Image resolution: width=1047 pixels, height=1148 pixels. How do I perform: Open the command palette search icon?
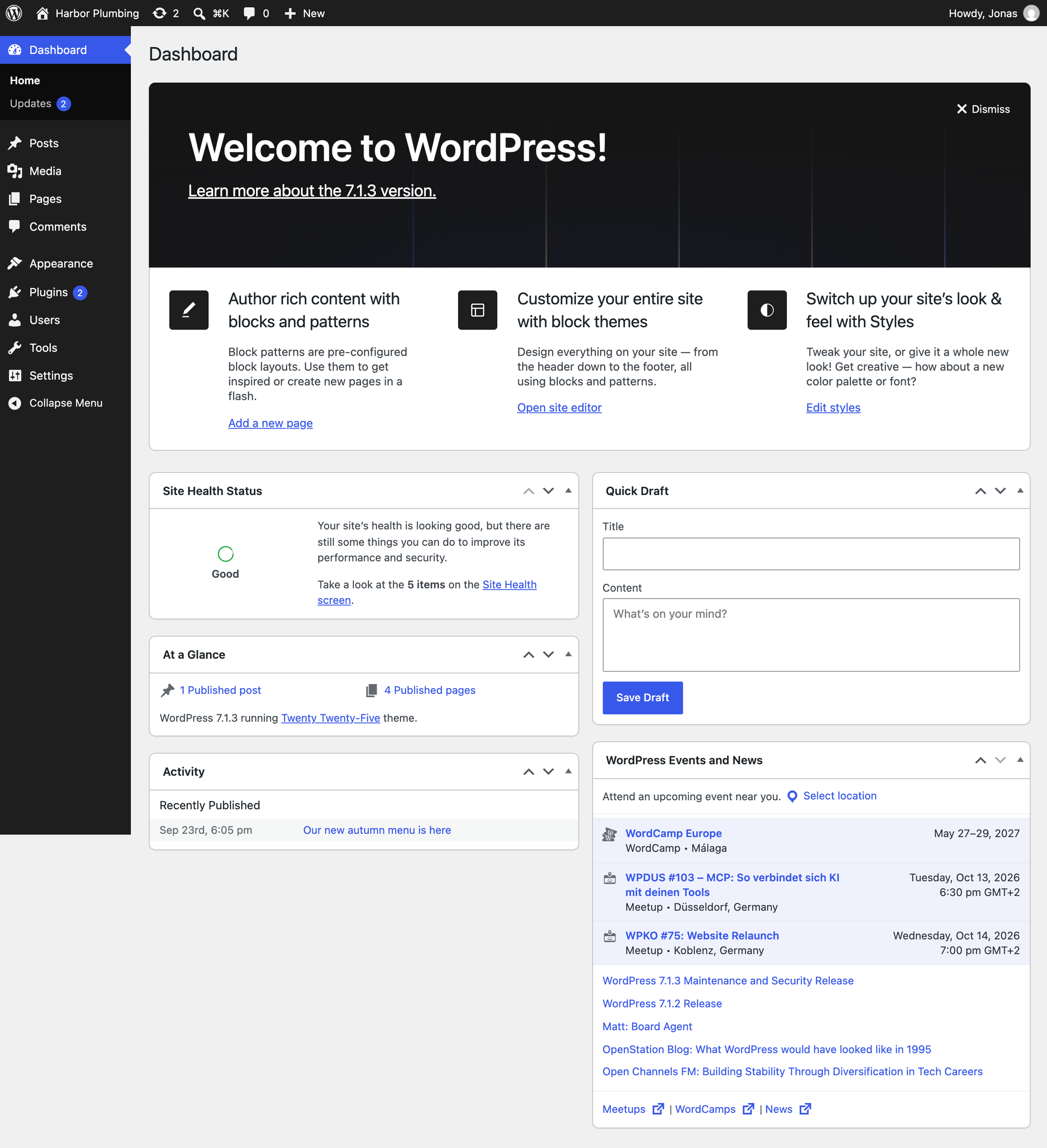[199, 14]
